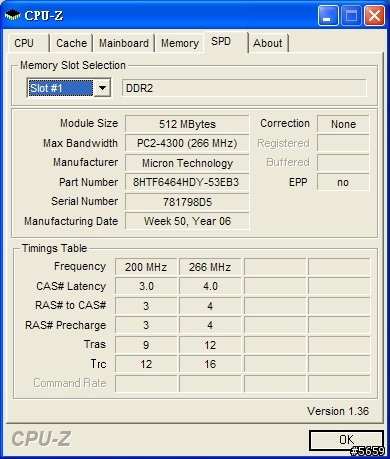This screenshot has width=390, height=459.
Task: Select the 512 MBytes module size value
Action: (x=187, y=124)
